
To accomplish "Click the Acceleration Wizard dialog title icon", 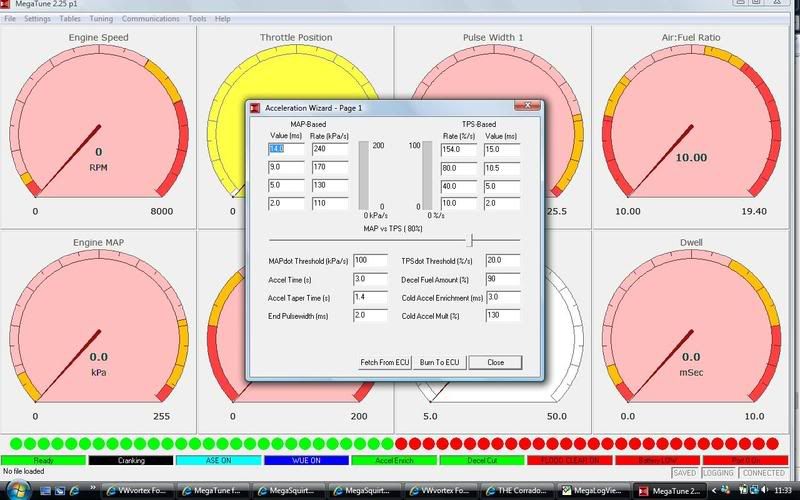I will (x=255, y=107).
